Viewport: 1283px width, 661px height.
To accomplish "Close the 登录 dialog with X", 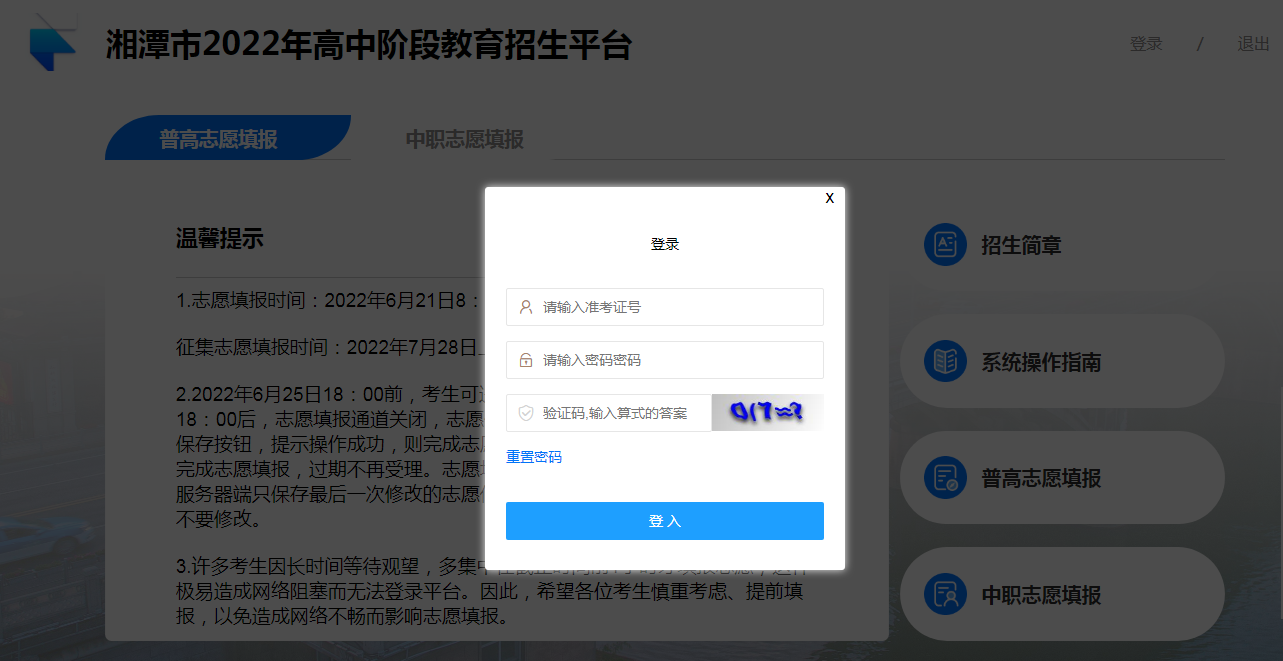I will coord(830,198).
